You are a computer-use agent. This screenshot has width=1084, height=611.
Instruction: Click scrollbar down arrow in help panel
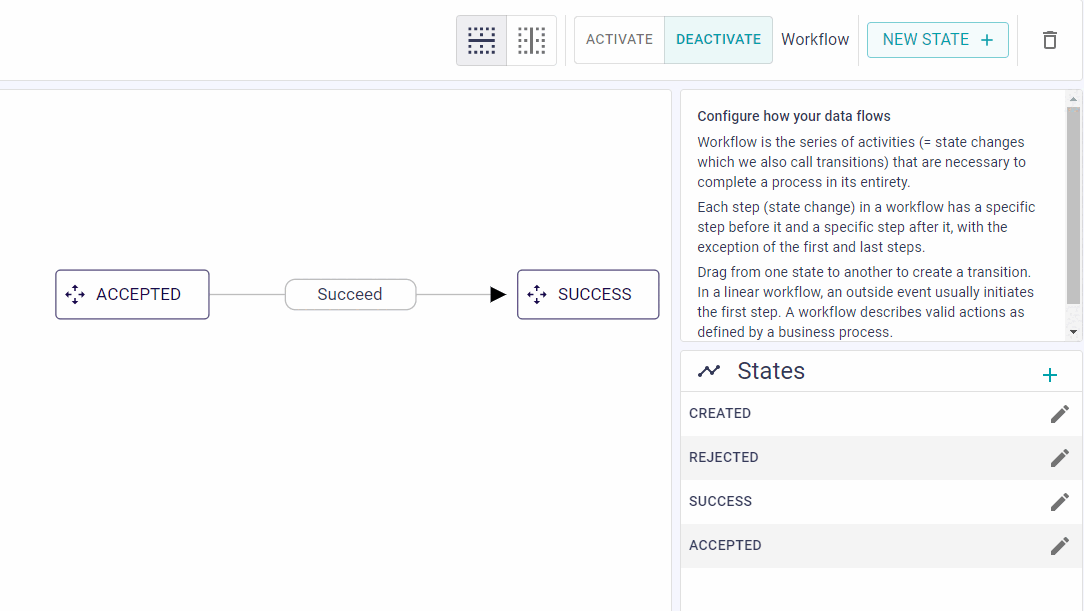(x=1073, y=332)
